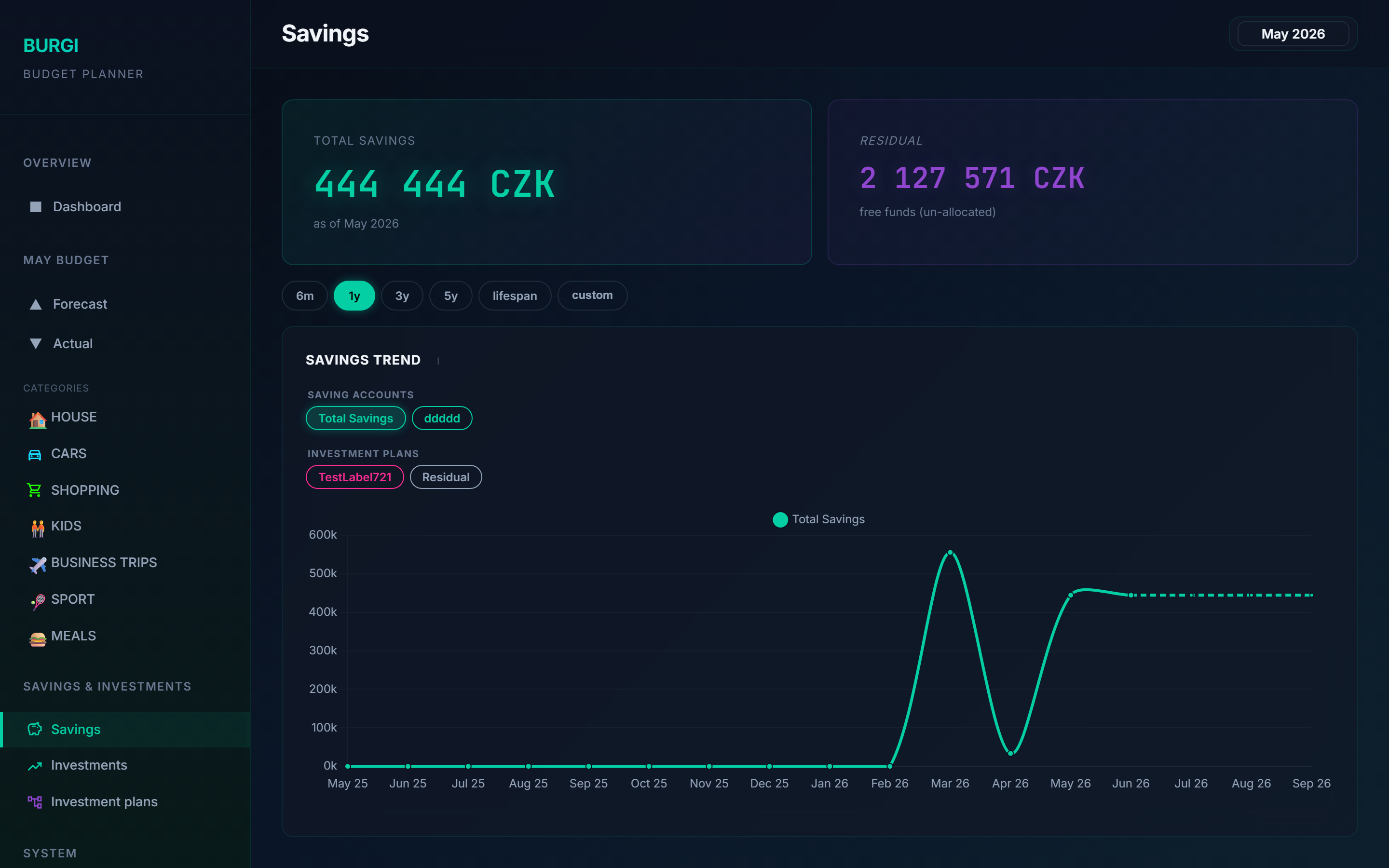Click the Forecast up-triangle icon
Screen dimensions: 1389x868
click(36, 304)
